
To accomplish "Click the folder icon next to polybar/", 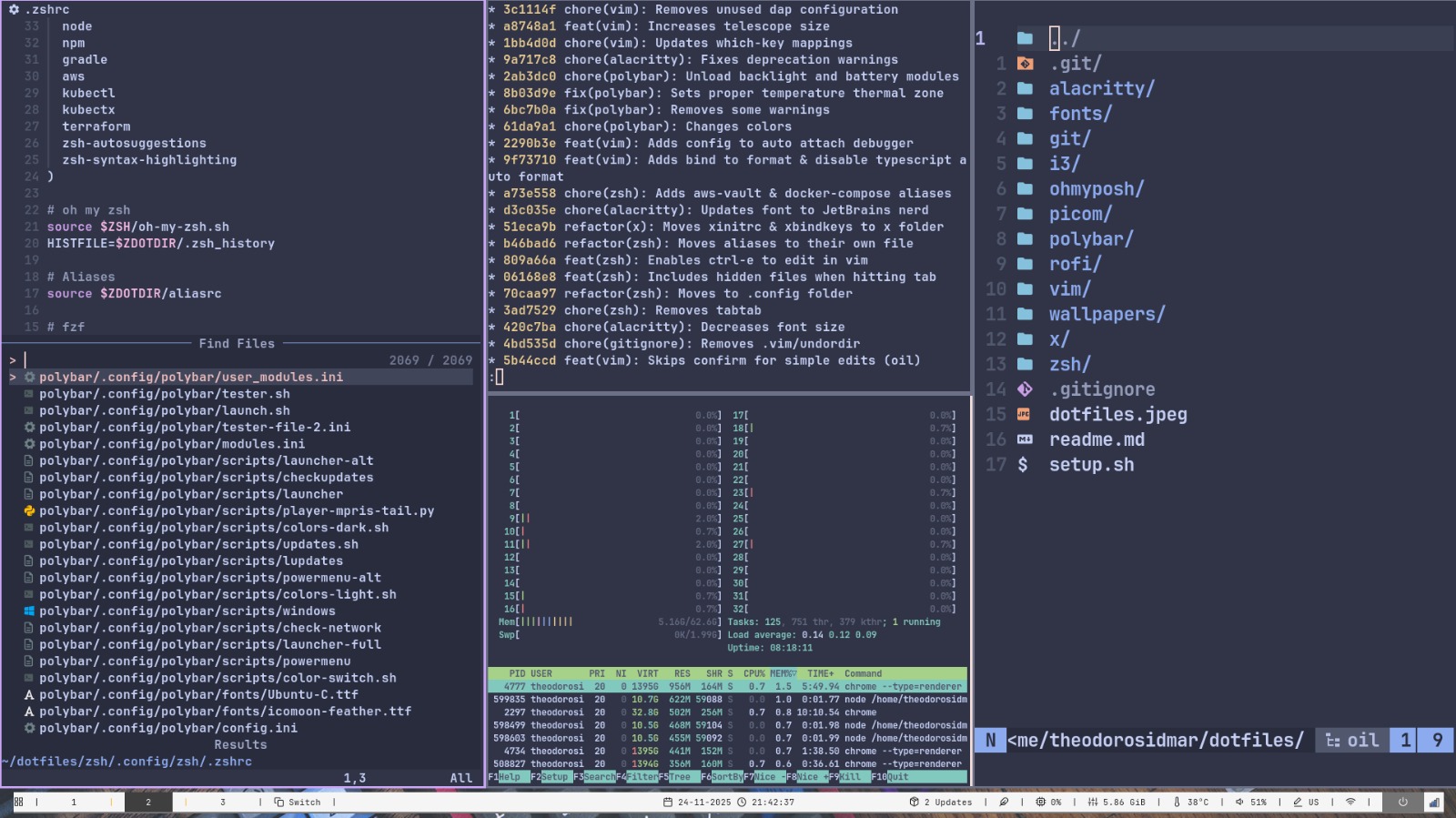I will click(1025, 238).
